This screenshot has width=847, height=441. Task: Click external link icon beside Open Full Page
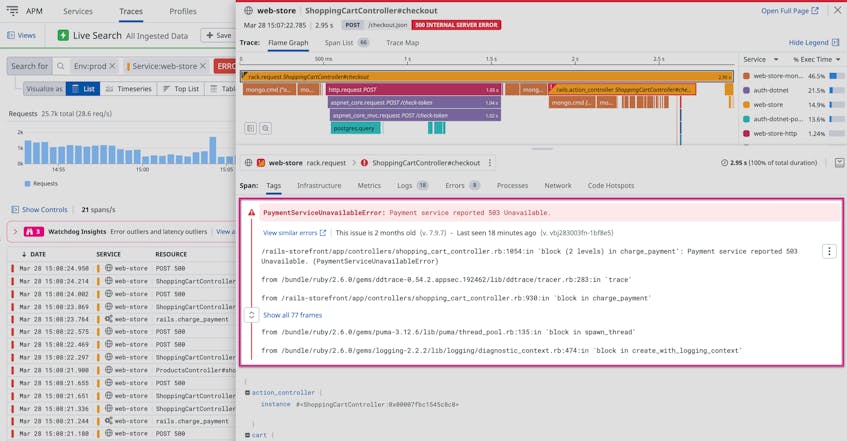815,10
